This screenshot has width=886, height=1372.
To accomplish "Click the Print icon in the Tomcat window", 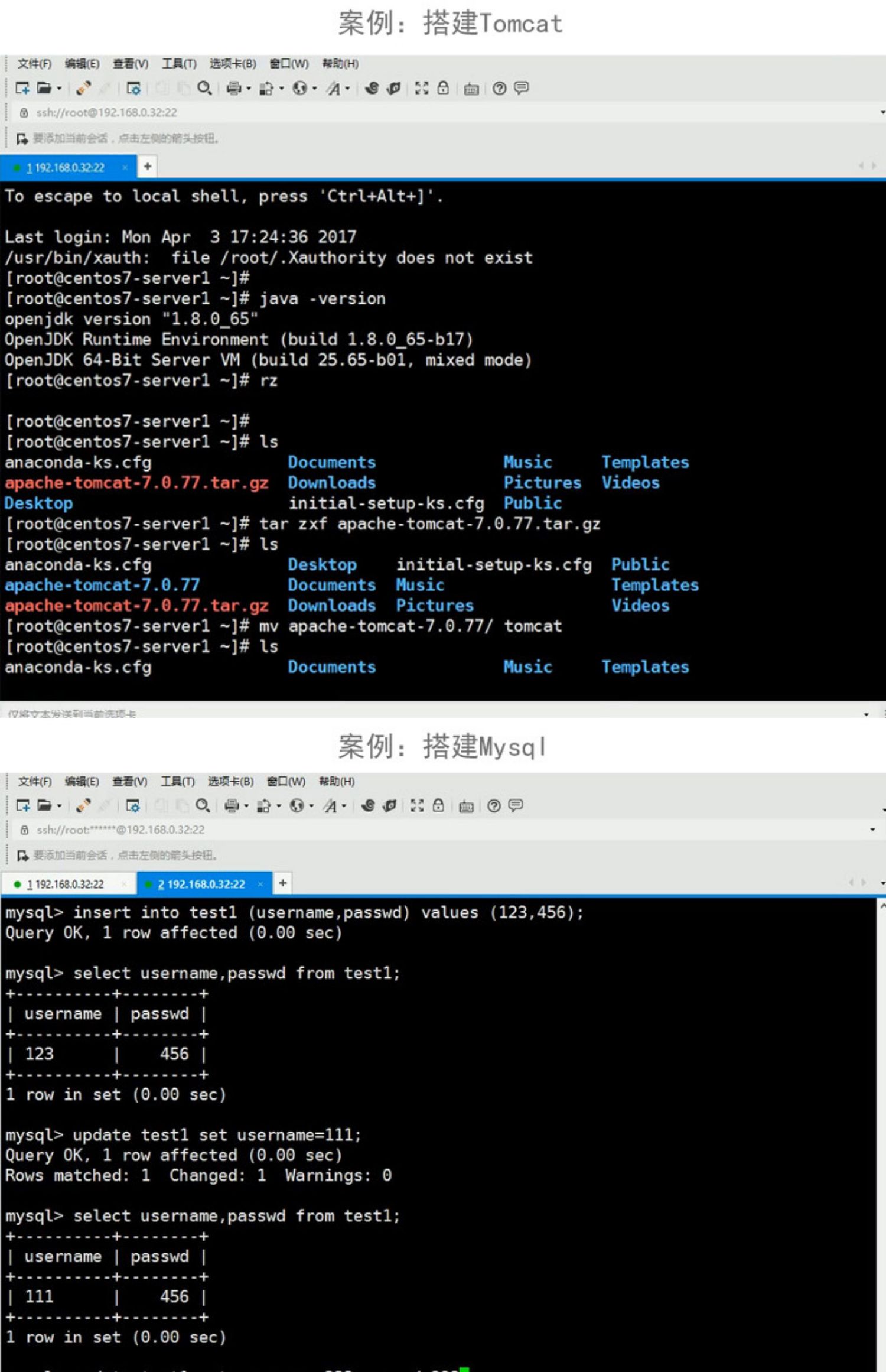I will pyautogui.click(x=234, y=88).
